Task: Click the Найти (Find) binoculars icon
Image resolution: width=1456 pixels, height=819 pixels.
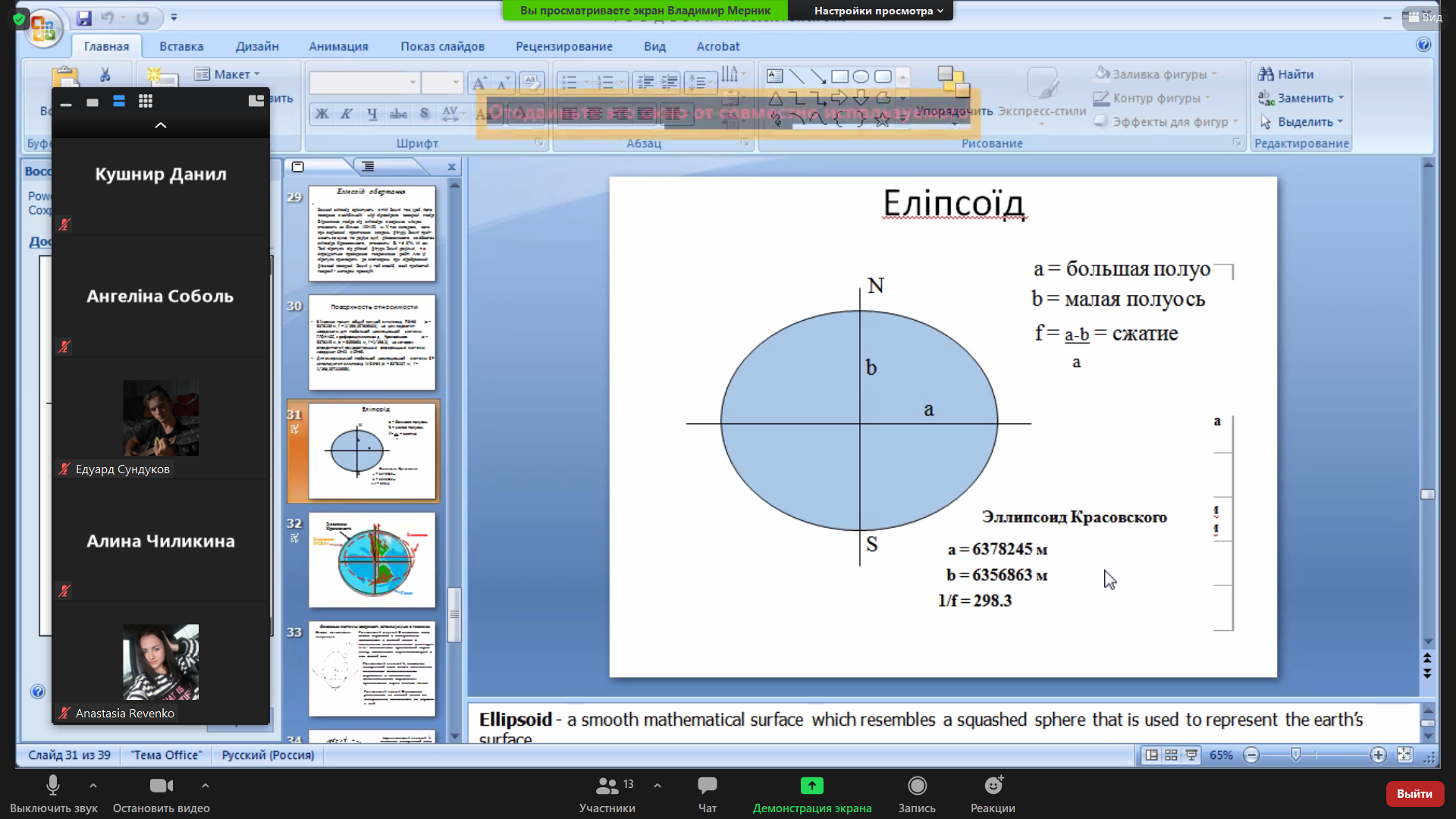Action: point(1266,74)
